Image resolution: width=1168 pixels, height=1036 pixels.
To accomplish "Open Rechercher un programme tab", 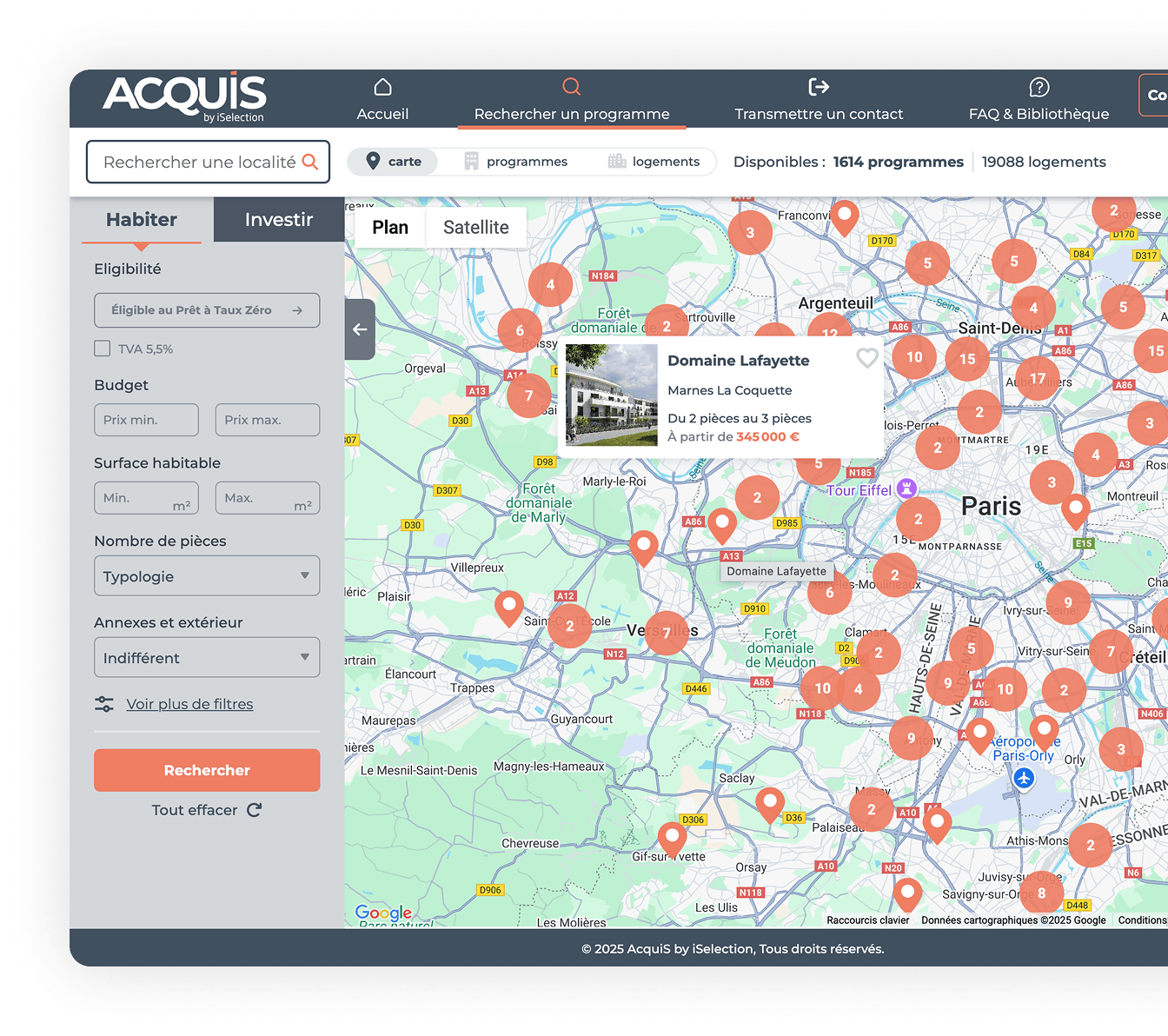I will pos(572,100).
